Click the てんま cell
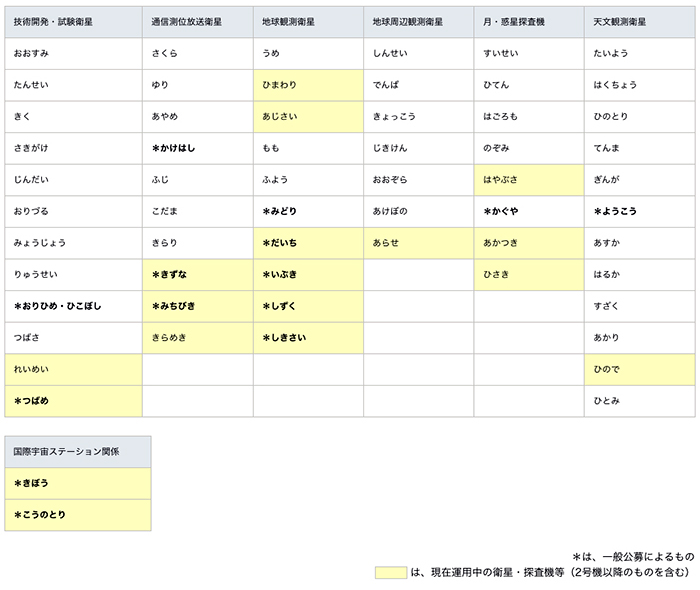The height and width of the screenshot is (590, 700). 640,149
